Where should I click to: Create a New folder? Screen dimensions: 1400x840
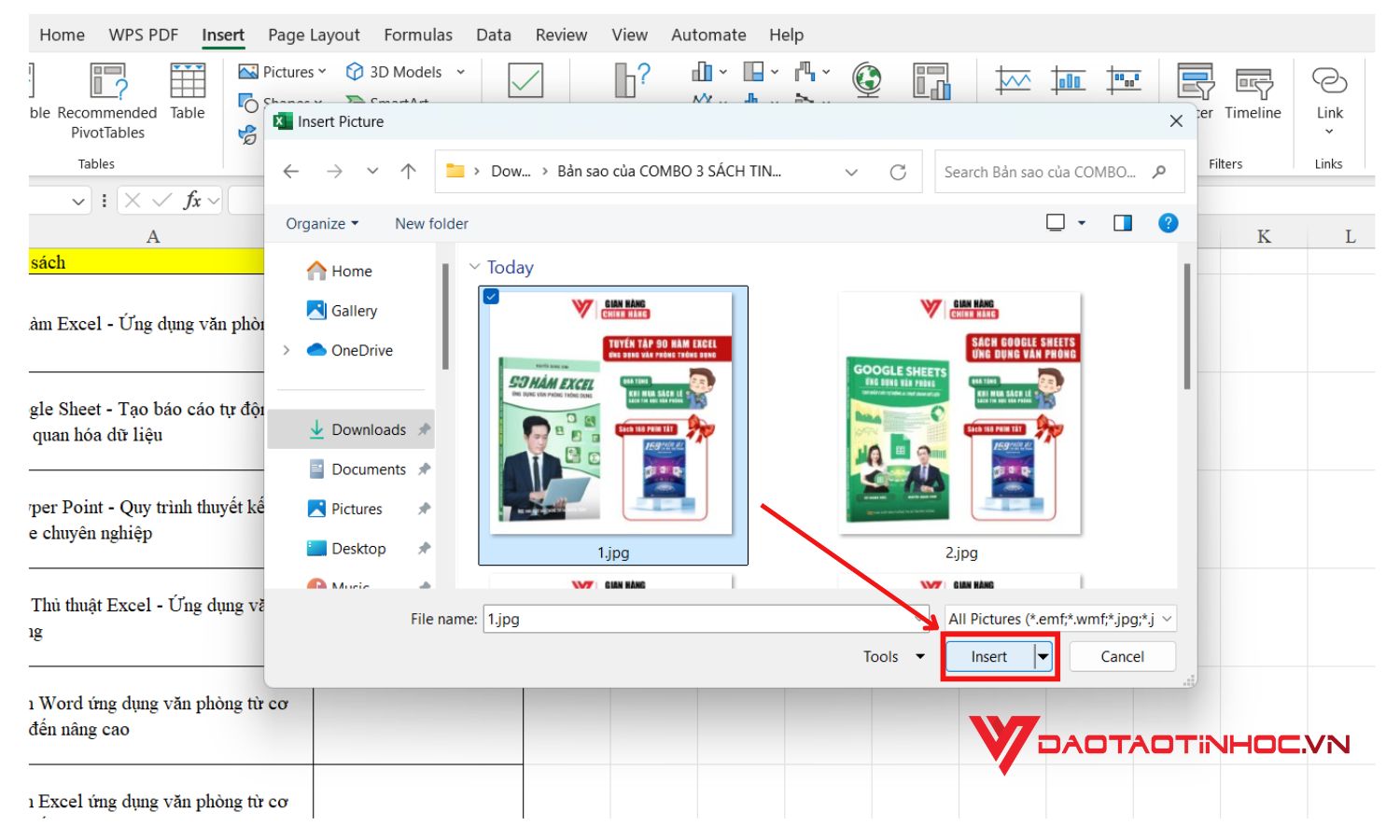pos(430,223)
